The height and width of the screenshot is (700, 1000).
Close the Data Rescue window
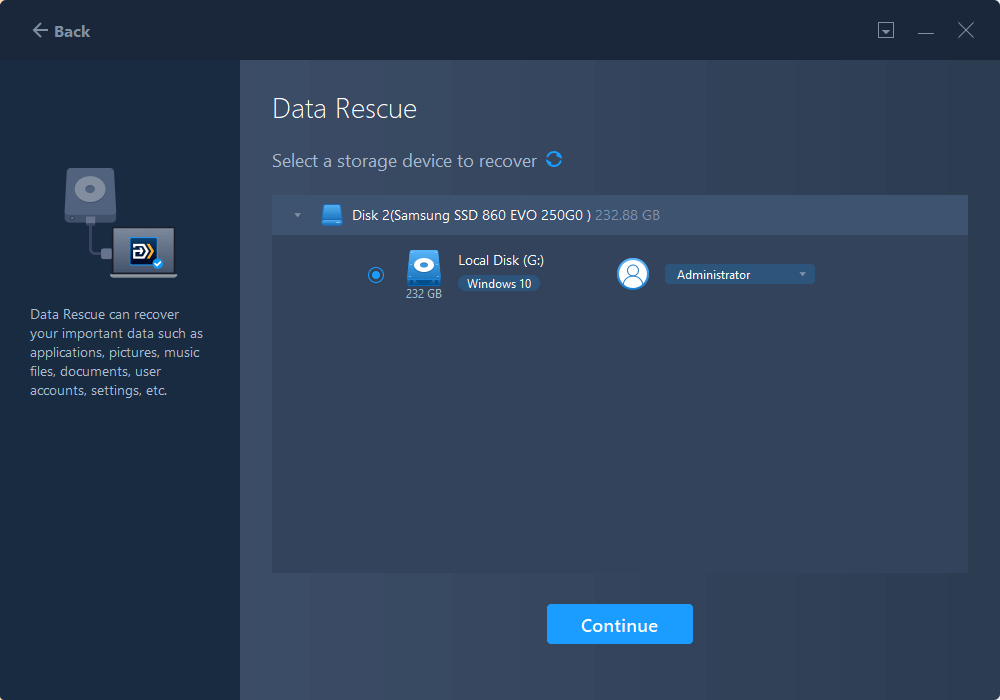click(x=966, y=31)
